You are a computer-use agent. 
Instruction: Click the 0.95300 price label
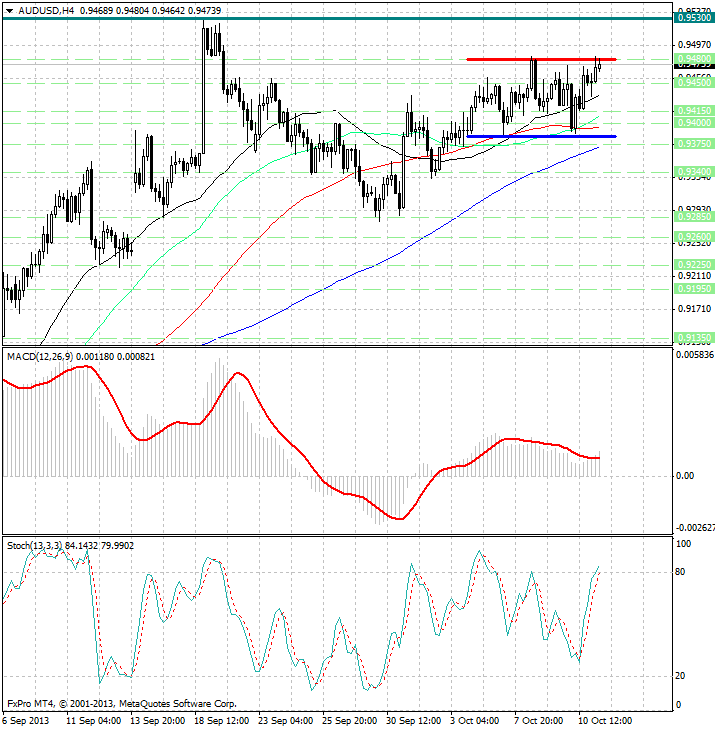tap(694, 18)
